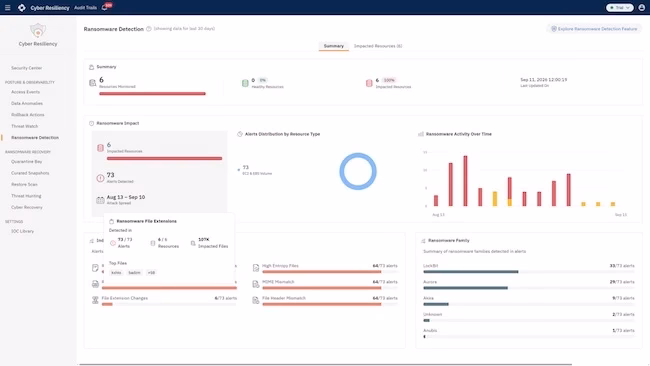The width and height of the screenshot is (650, 366).
Task: Click the MIME Mismatch icon
Action: pos(256,284)
